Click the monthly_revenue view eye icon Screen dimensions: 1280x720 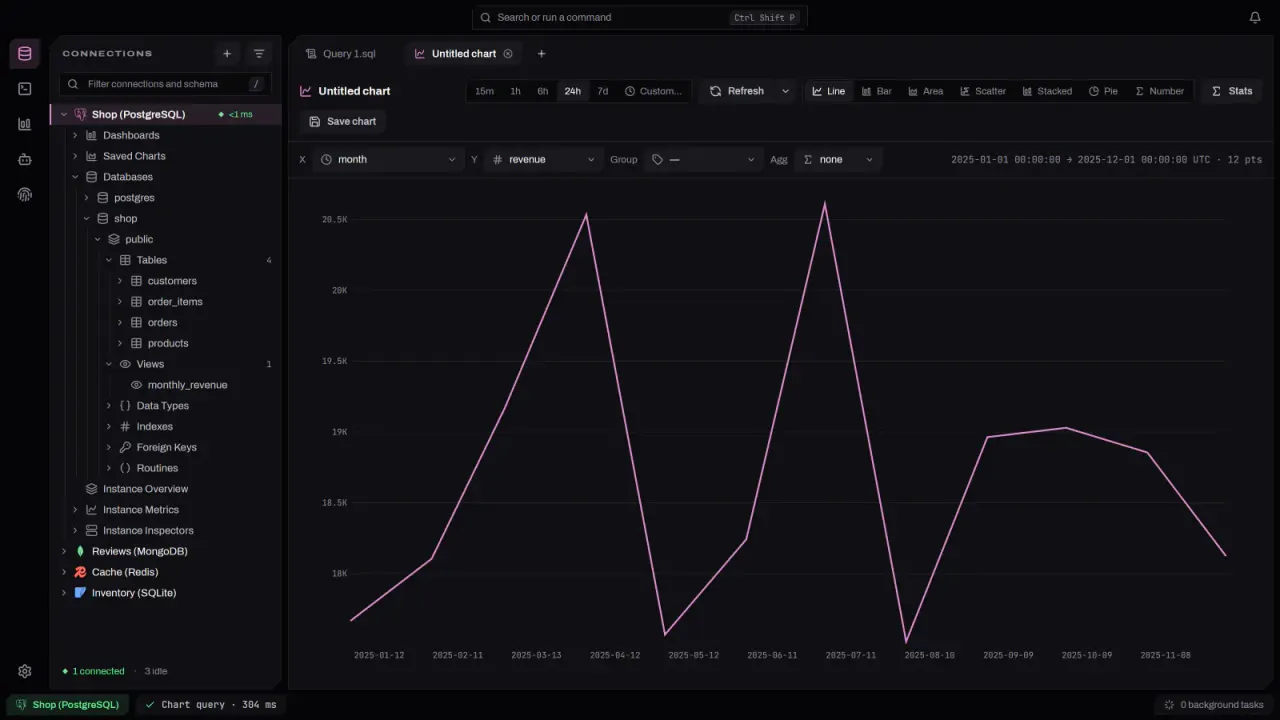pyautogui.click(x=137, y=385)
